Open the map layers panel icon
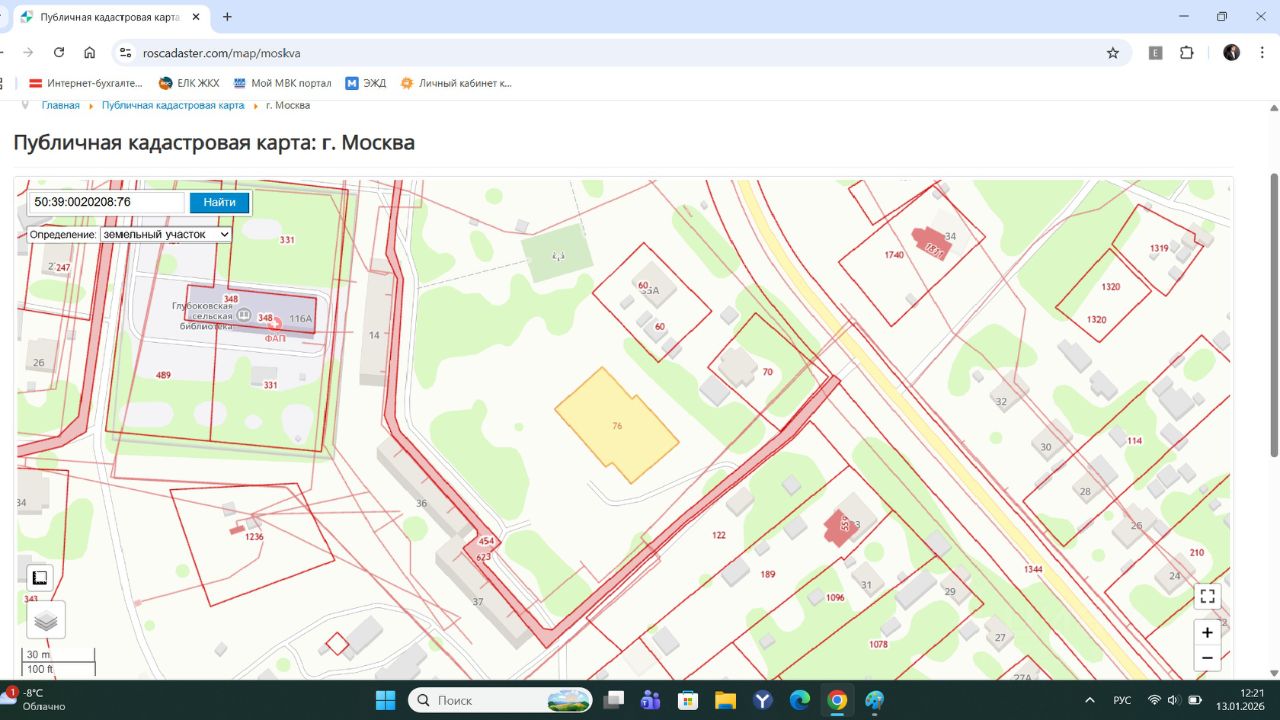The width and height of the screenshot is (1280, 720). (45, 620)
